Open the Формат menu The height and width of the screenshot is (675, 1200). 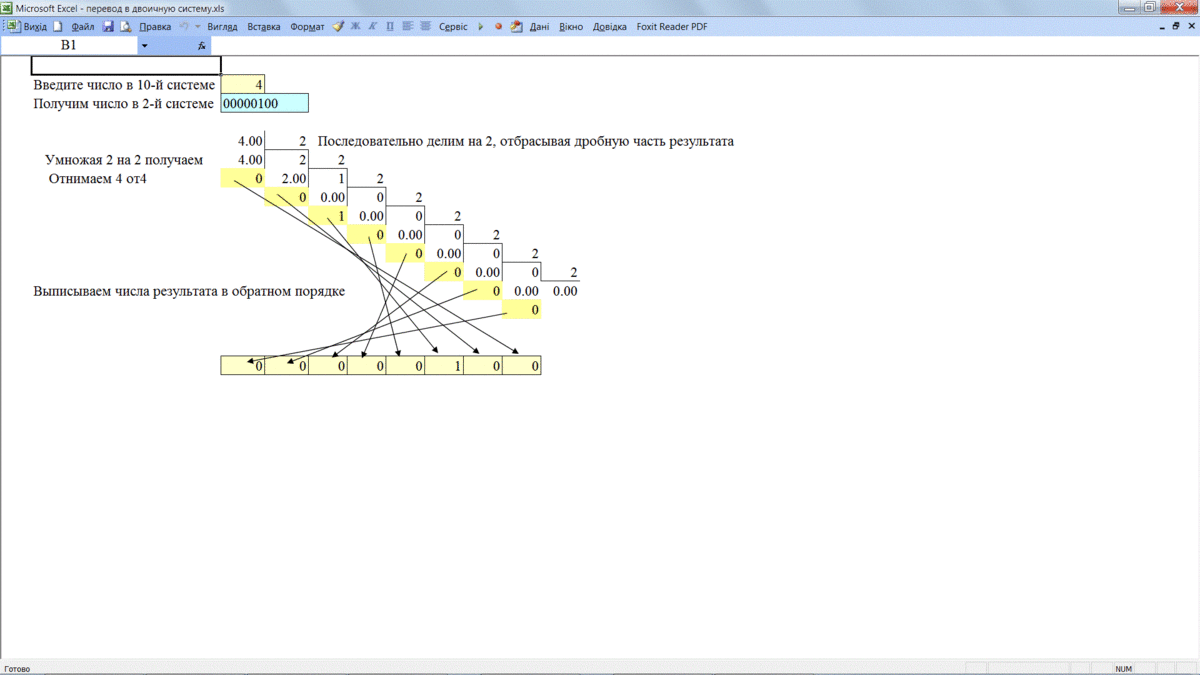(307, 27)
